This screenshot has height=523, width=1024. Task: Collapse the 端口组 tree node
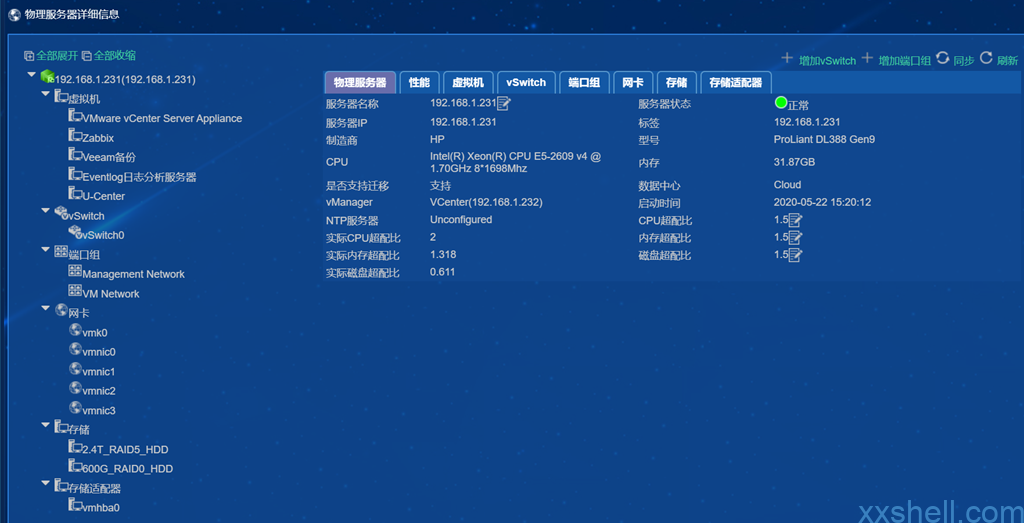pos(46,250)
